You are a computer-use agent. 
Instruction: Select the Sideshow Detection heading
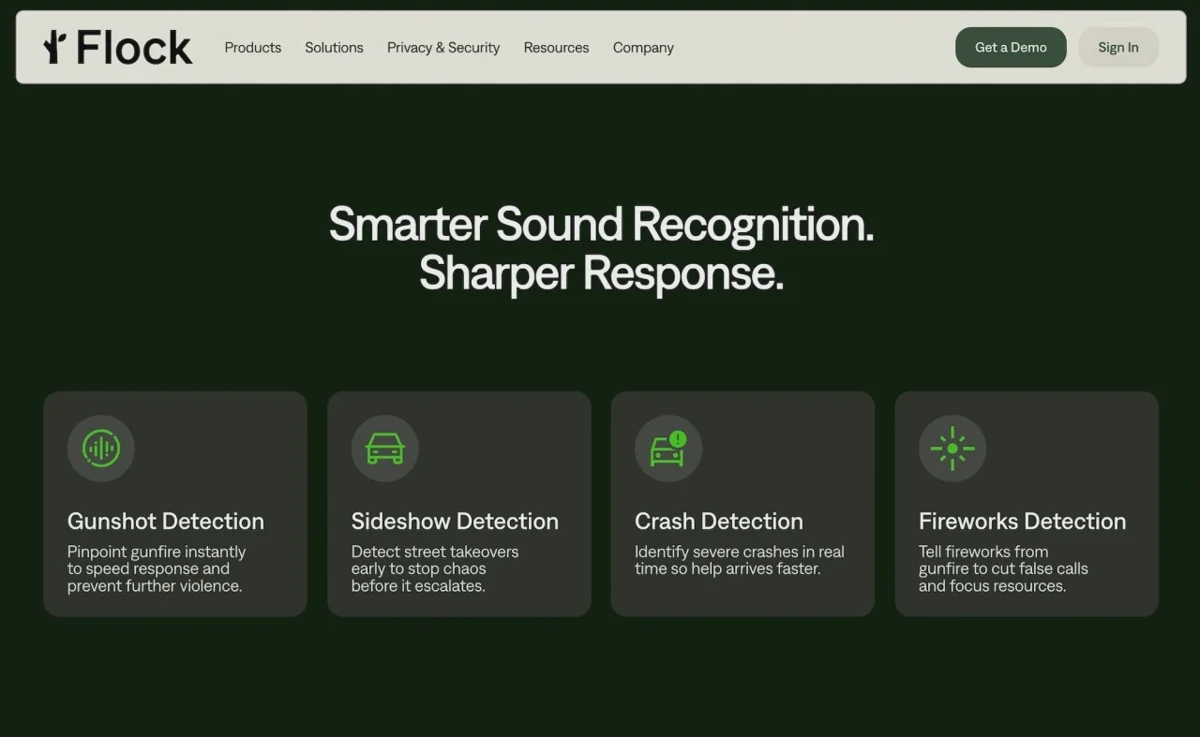point(455,521)
